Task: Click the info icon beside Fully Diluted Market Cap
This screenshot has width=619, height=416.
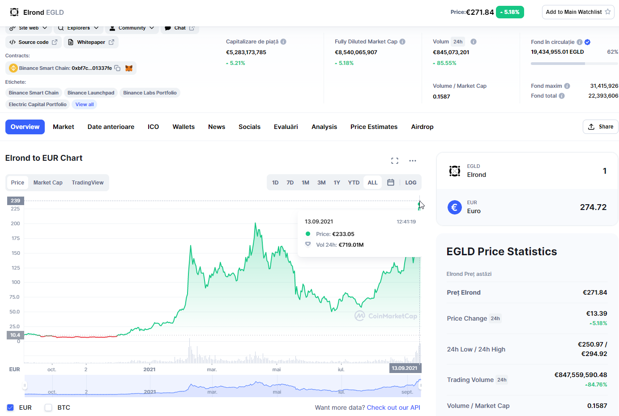Action: 402,41
